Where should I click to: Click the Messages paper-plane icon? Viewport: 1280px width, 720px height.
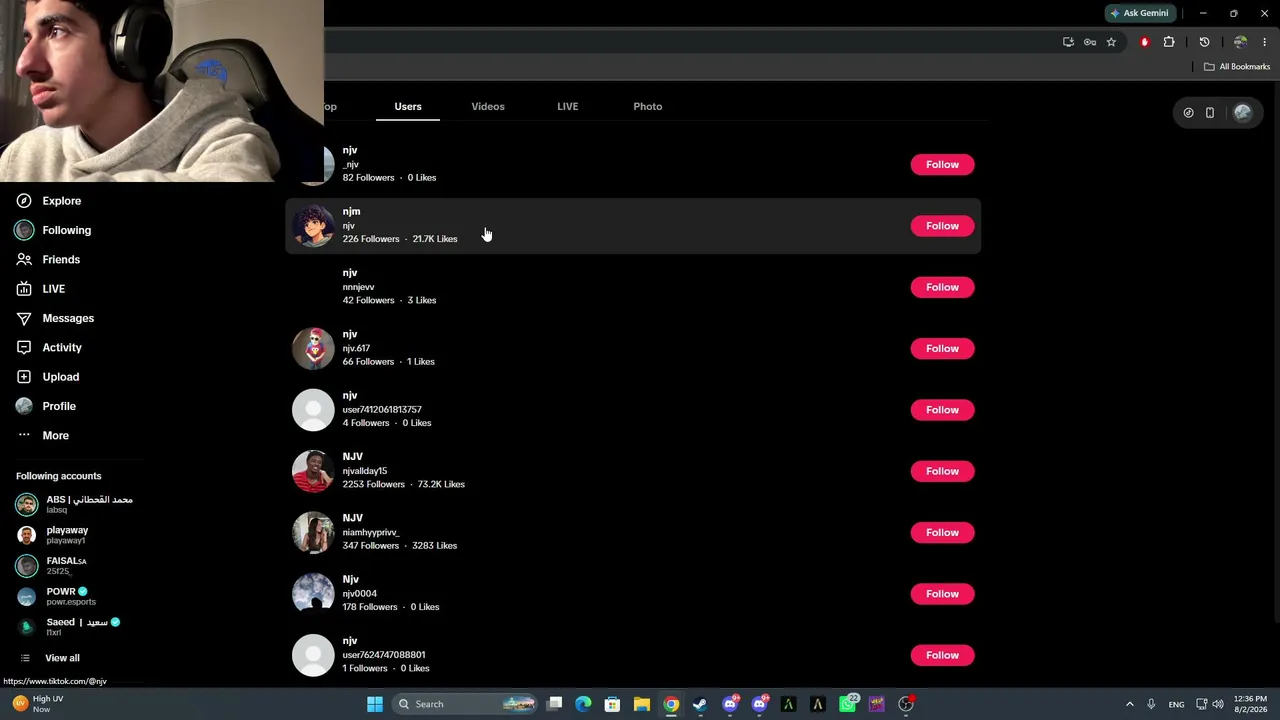[x=24, y=318]
